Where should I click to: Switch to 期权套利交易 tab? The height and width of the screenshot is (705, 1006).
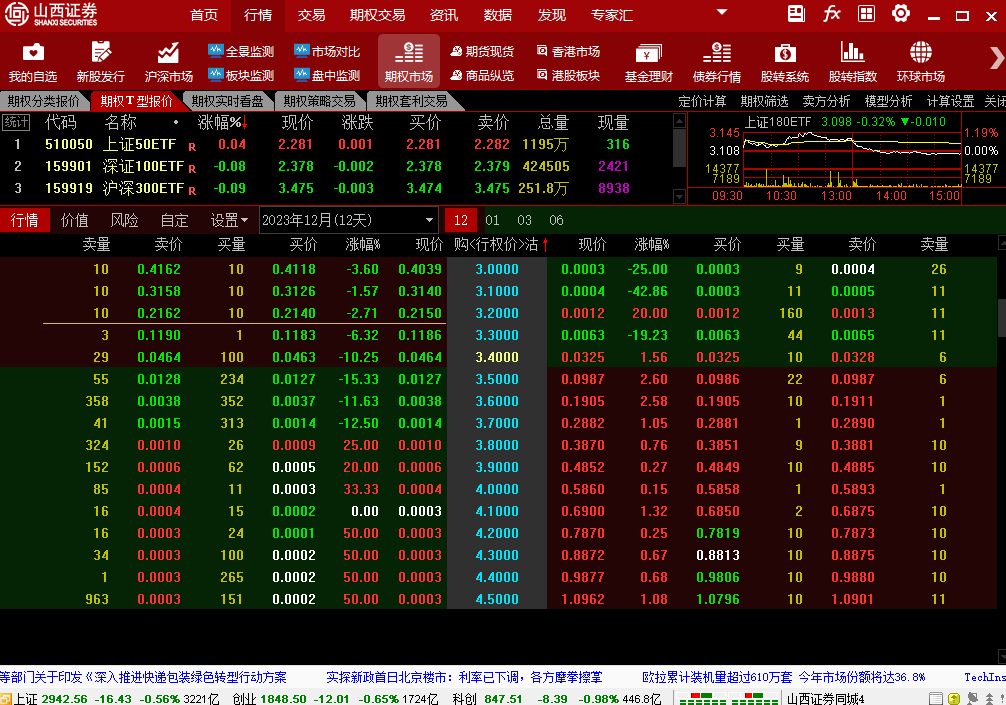pyautogui.click(x=411, y=101)
